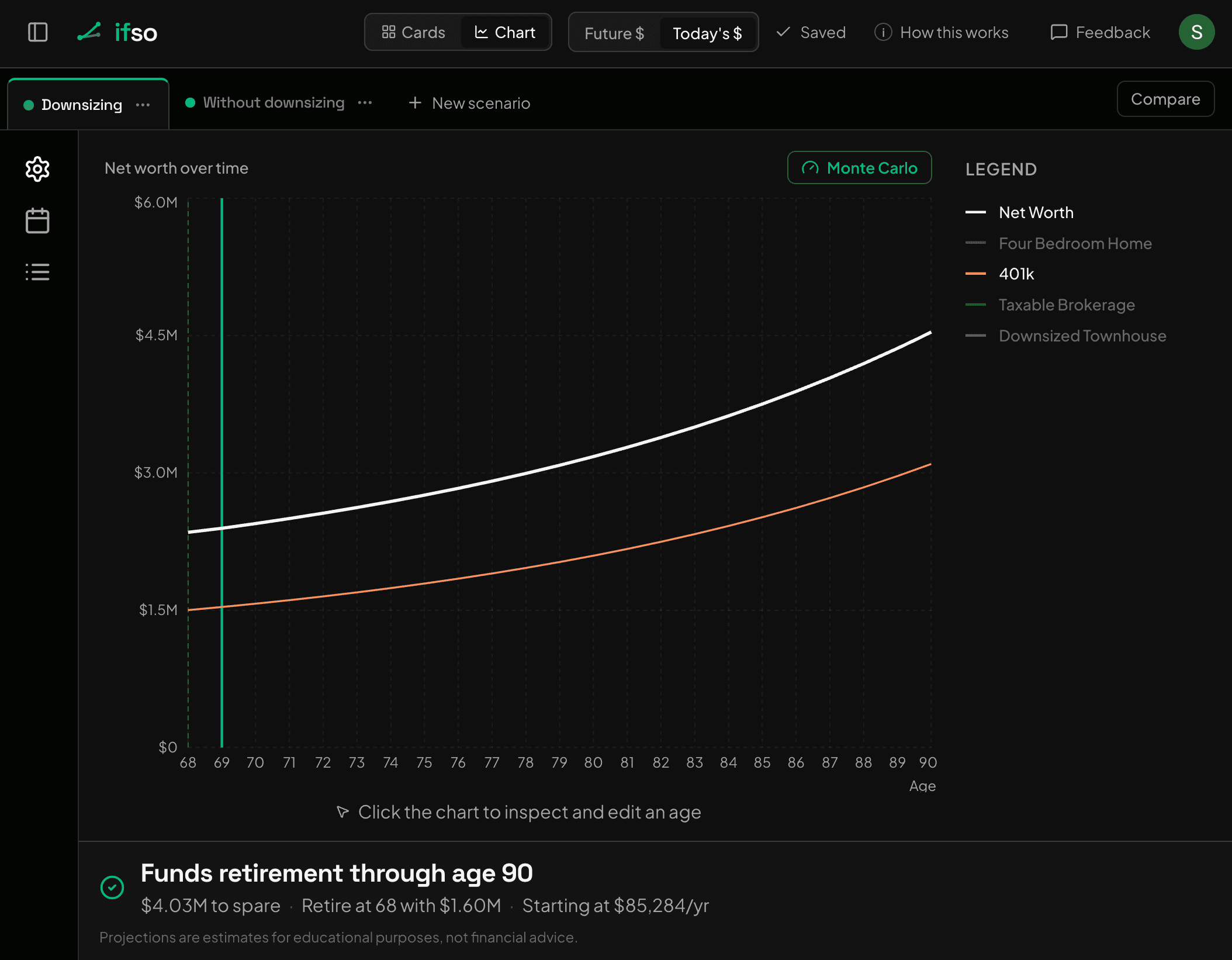
Task: Select Future $ display mode
Action: click(614, 33)
